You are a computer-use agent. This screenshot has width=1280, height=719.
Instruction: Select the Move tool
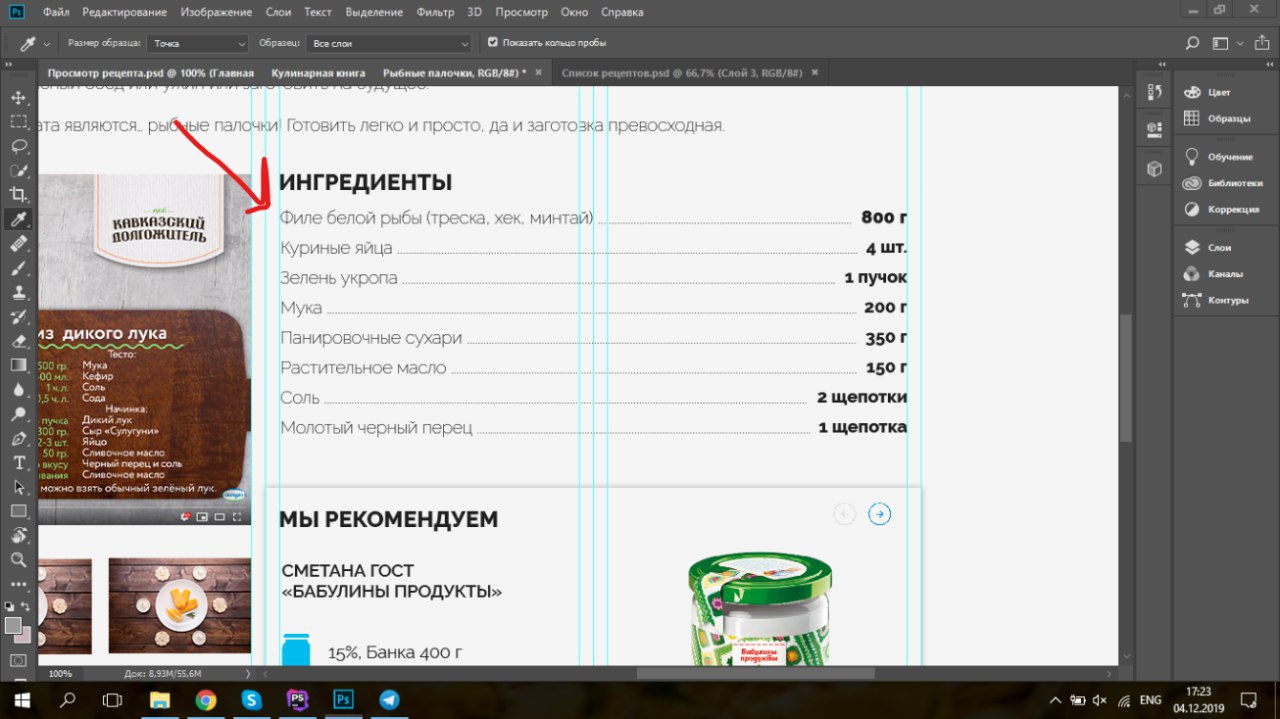click(x=18, y=97)
